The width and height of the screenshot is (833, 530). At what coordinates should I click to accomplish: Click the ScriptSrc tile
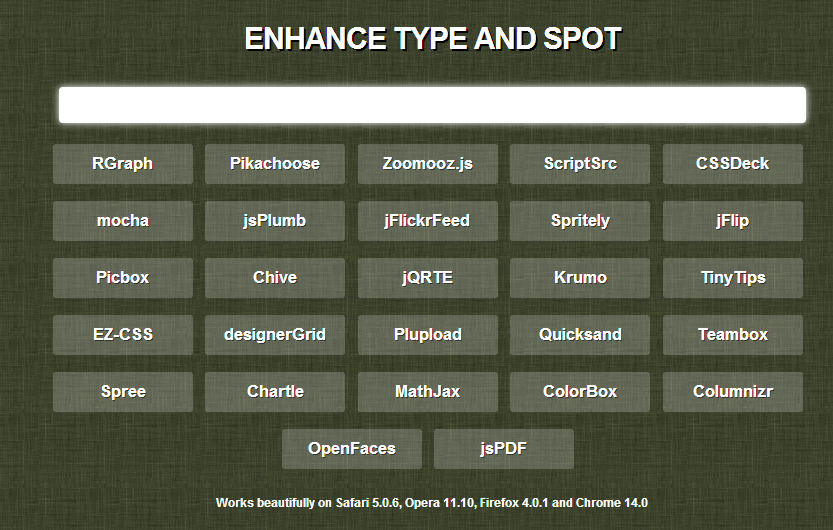coord(580,164)
